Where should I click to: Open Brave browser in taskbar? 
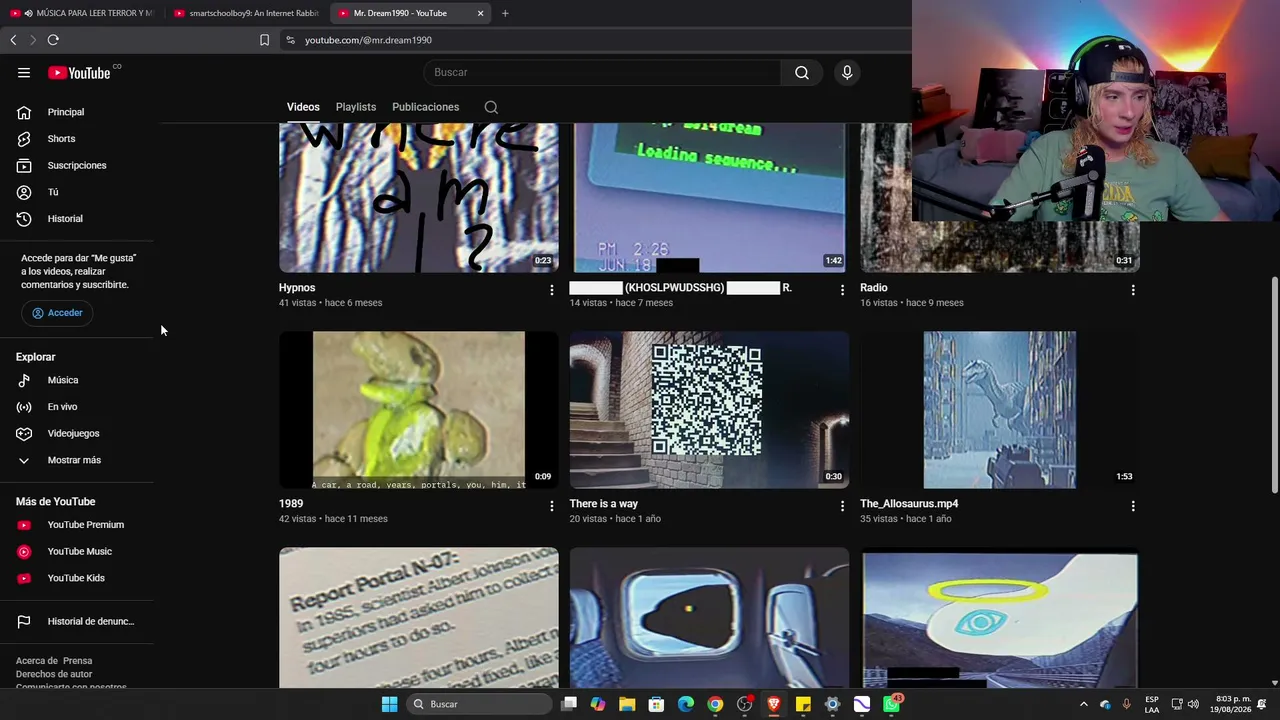(x=774, y=704)
